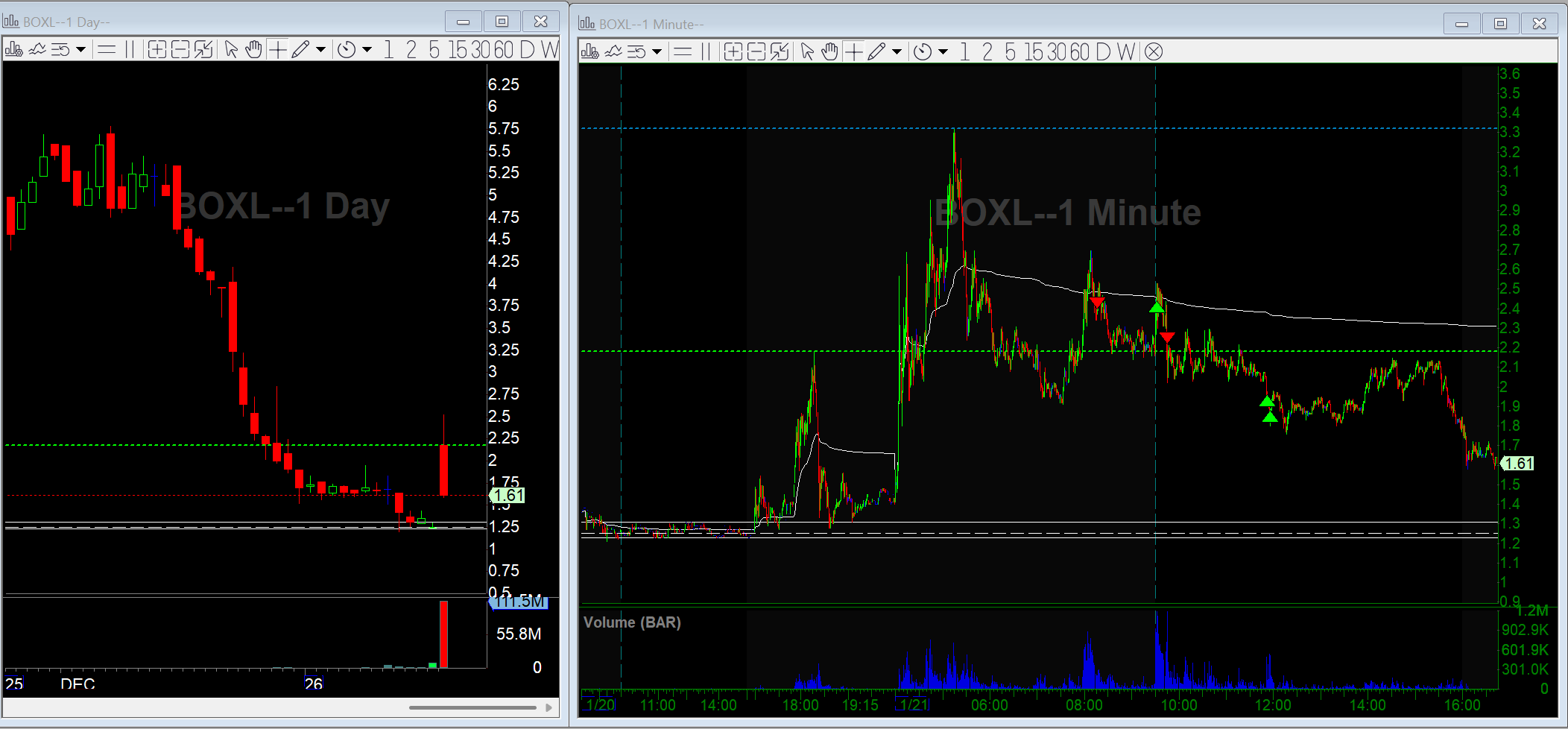Open chart settings icon in BOXL Day window
The image size is (1568, 729).
pos(13,50)
